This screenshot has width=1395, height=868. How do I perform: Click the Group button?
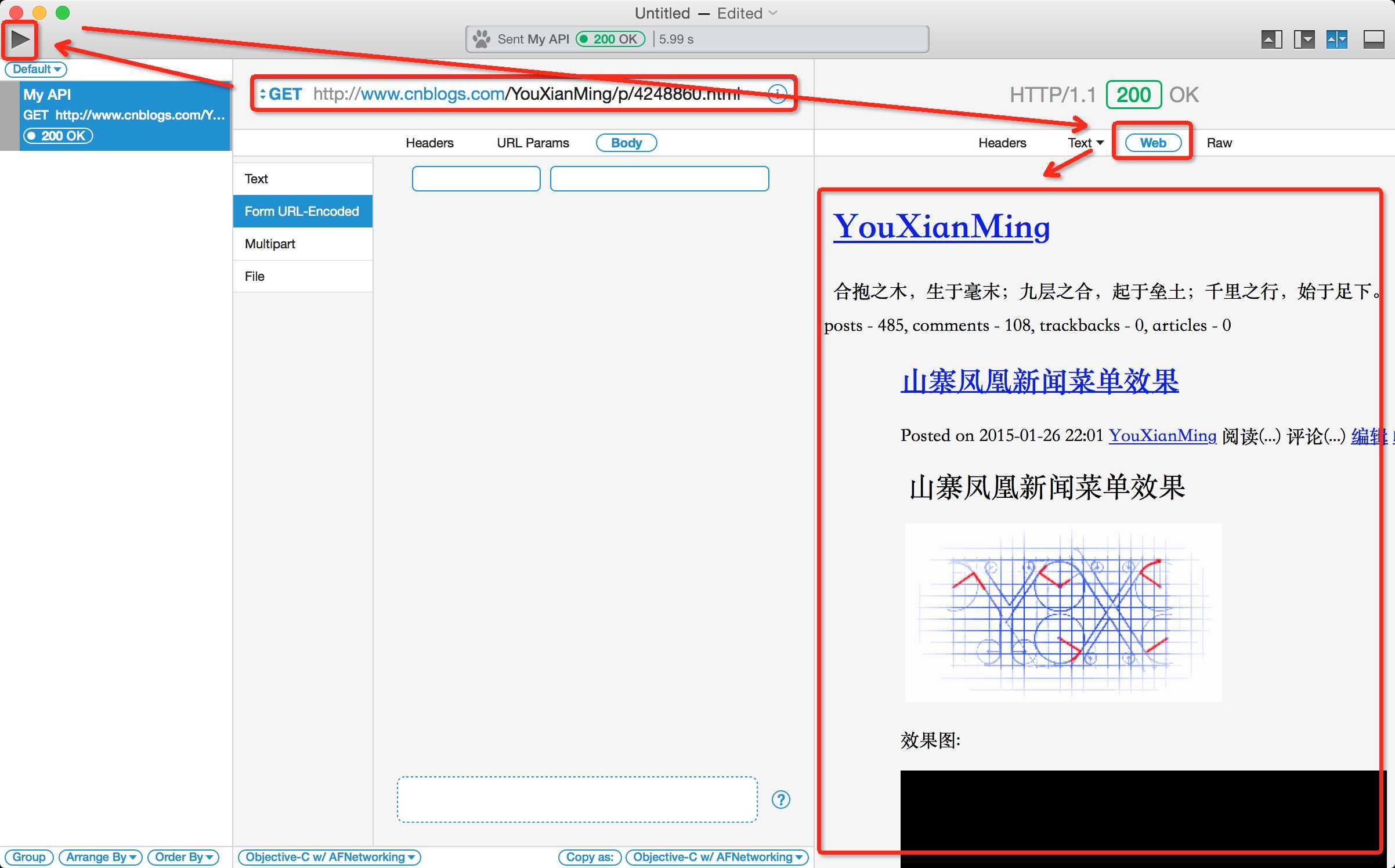click(x=29, y=857)
